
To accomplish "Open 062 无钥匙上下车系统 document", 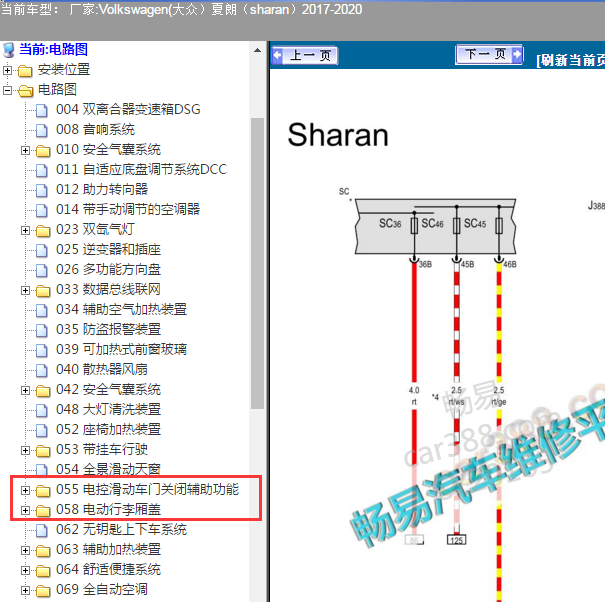I will pos(121,529).
